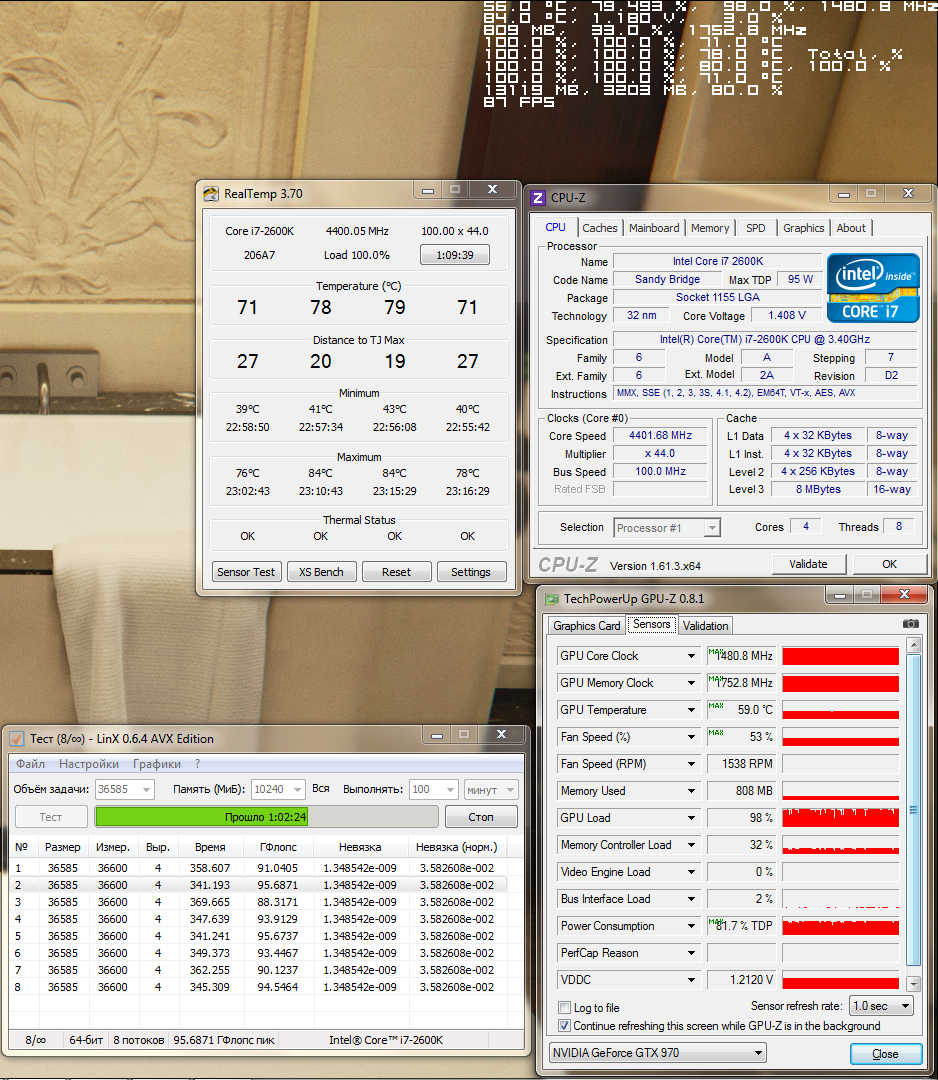Open Power Consumption sensor dropdown
Screen dimensions: 938x1080
click(691, 926)
